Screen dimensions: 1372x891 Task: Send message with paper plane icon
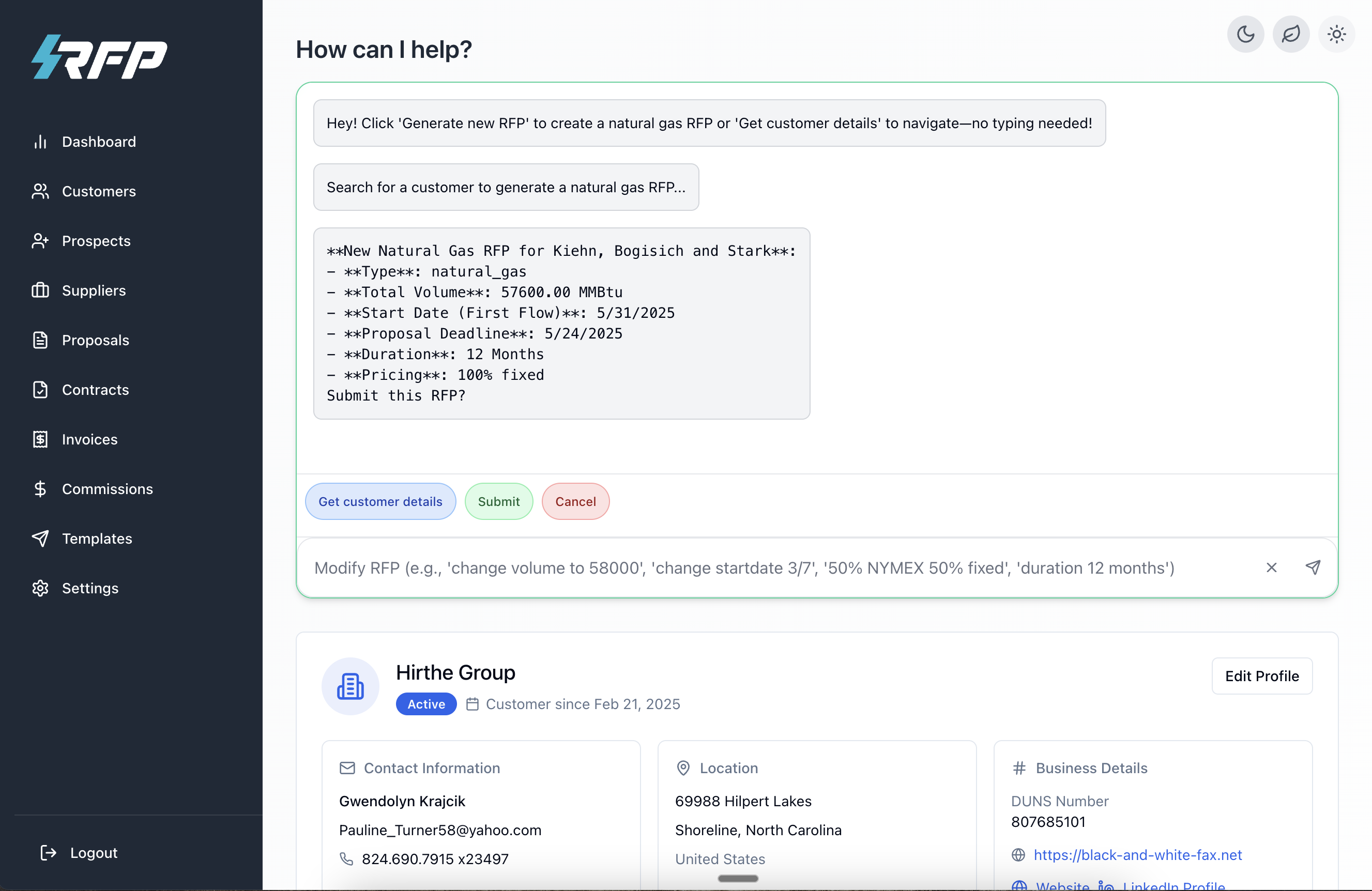1313,567
